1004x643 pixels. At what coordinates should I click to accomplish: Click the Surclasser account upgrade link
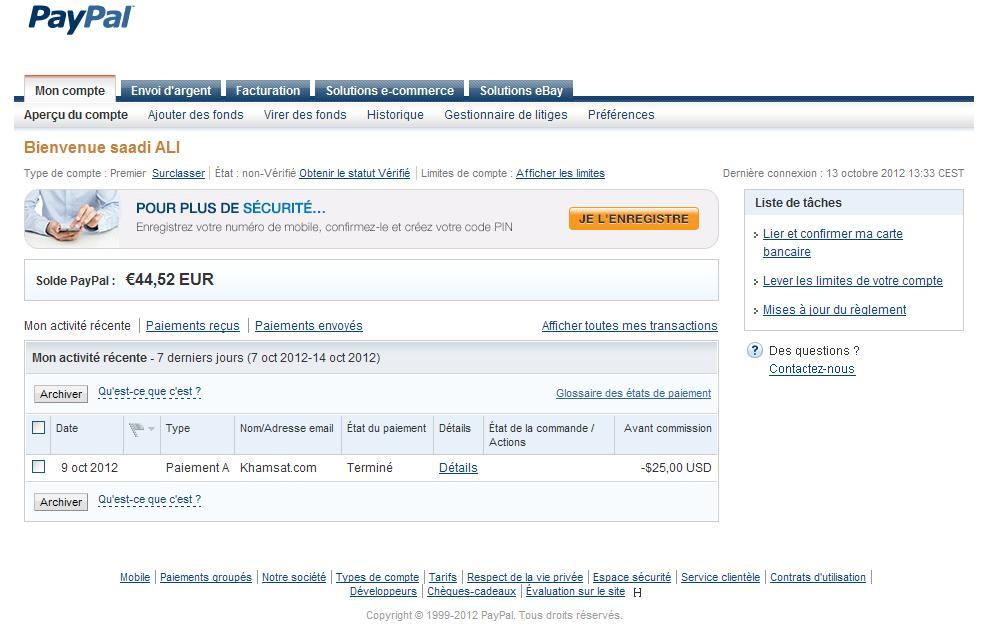click(x=178, y=173)
